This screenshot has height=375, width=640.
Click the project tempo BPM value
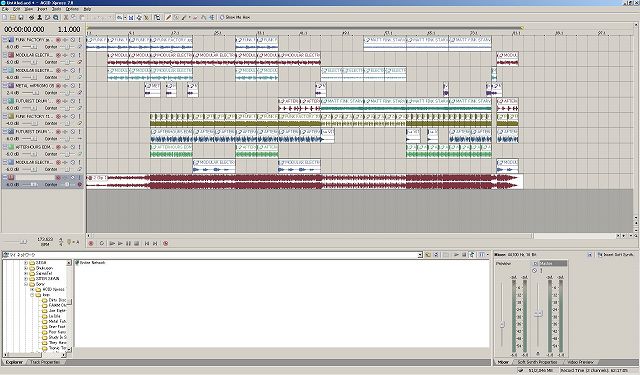[x=45, y=242]
